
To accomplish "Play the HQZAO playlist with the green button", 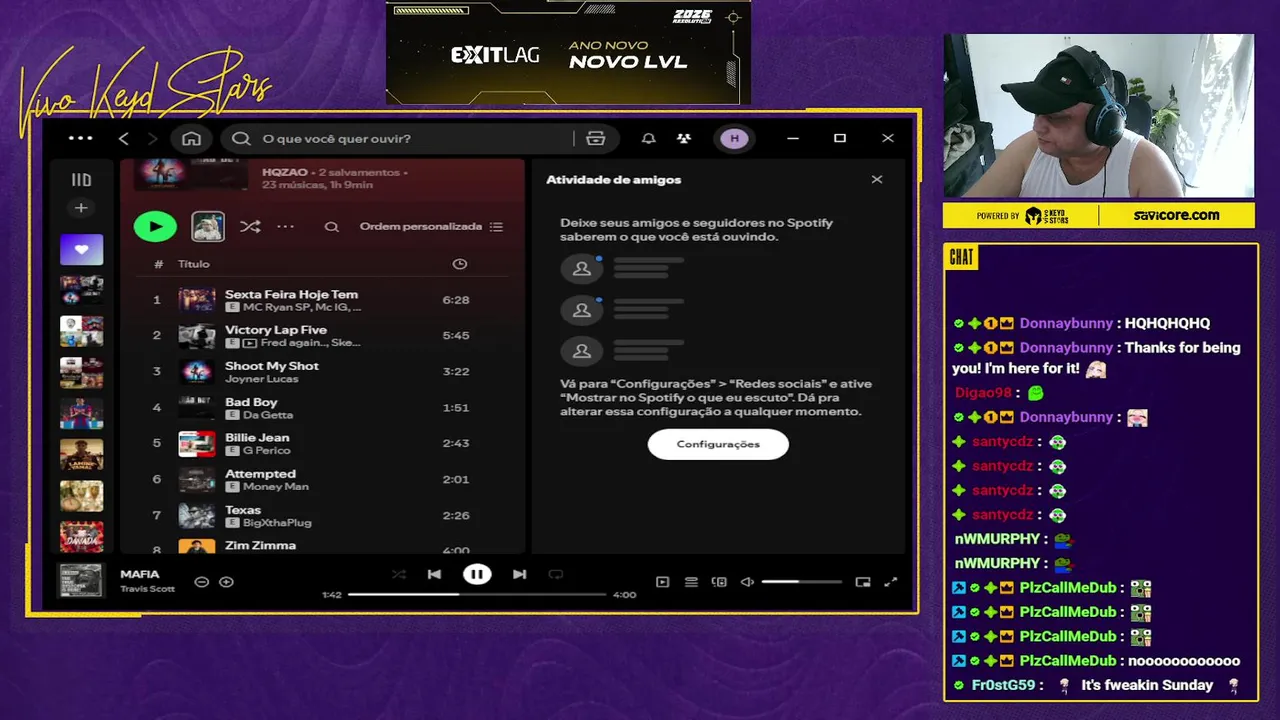I will [155, 227].
